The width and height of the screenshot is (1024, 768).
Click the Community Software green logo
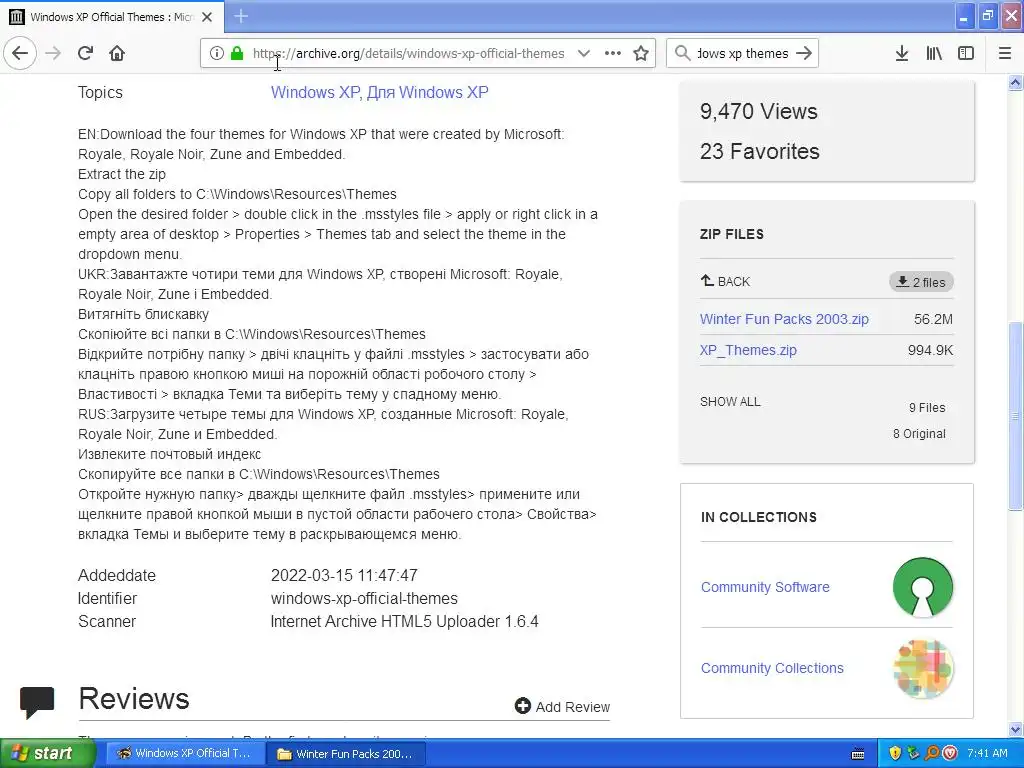tap(923, 587)
